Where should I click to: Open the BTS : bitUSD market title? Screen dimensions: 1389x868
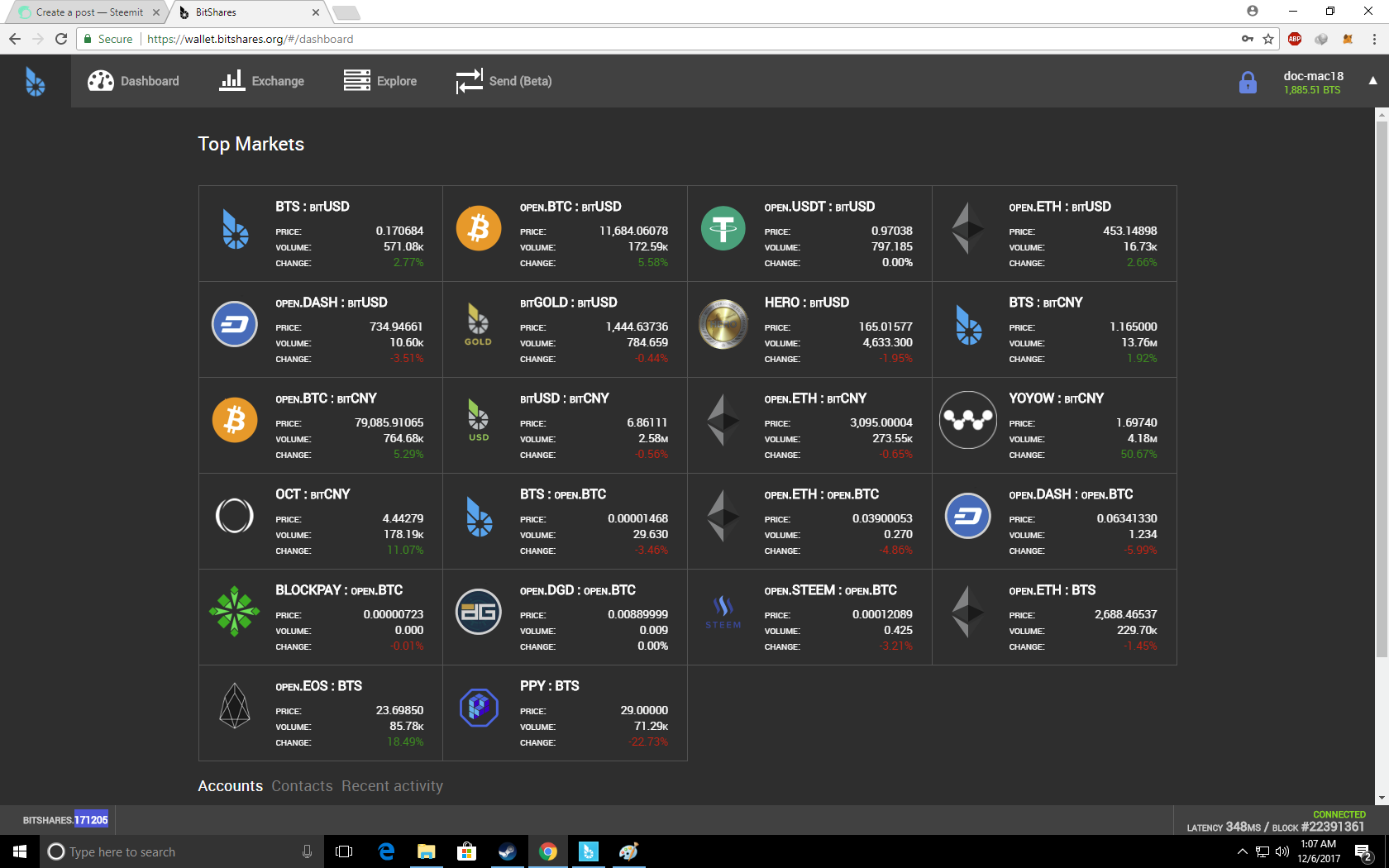(x=313, y=207)
